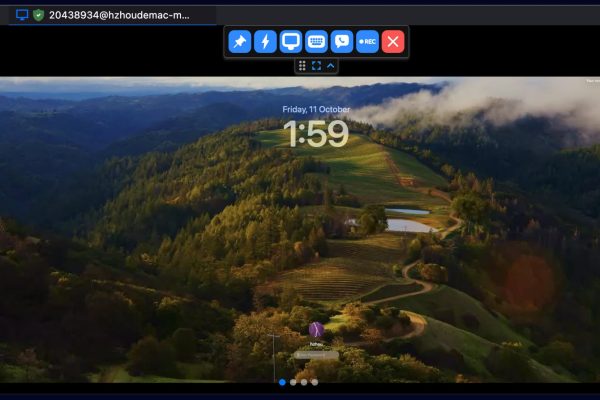
Task: Select the fourth page indicator dot
Action: click(315, 382)
